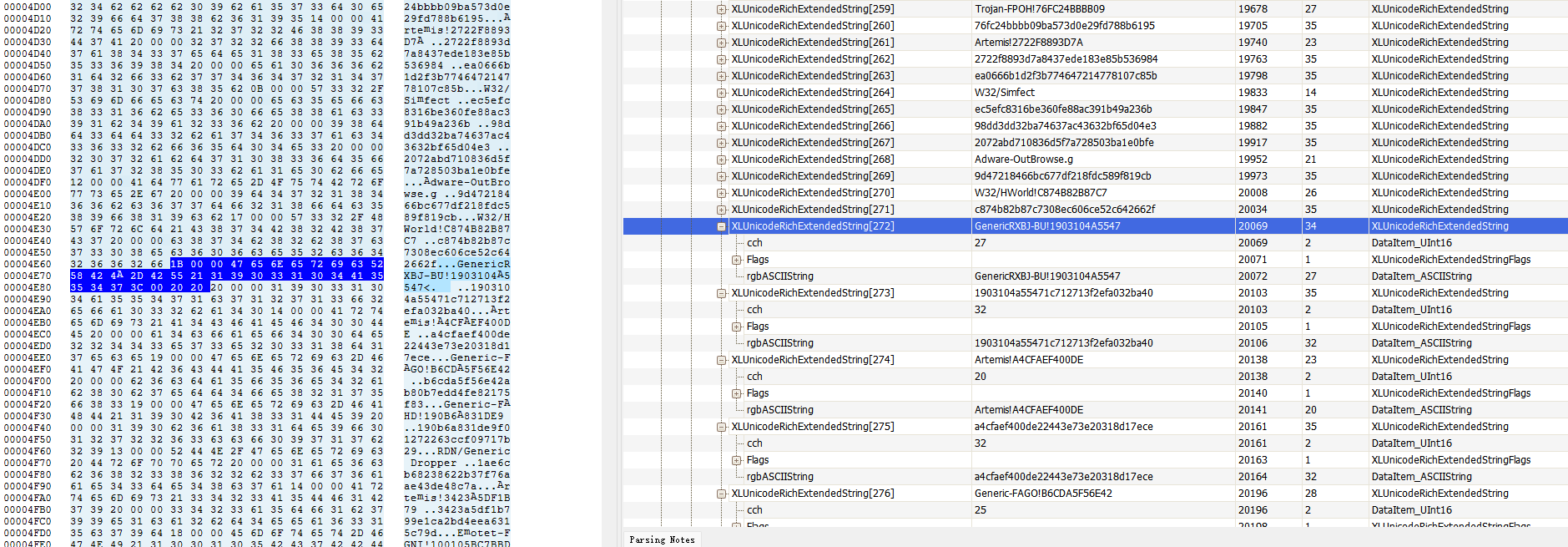Click value Generic-FAGO!B6CDA5F56E42
Image resolution: width=1568 pixels, height=547 pixels.
(1043, 494)
